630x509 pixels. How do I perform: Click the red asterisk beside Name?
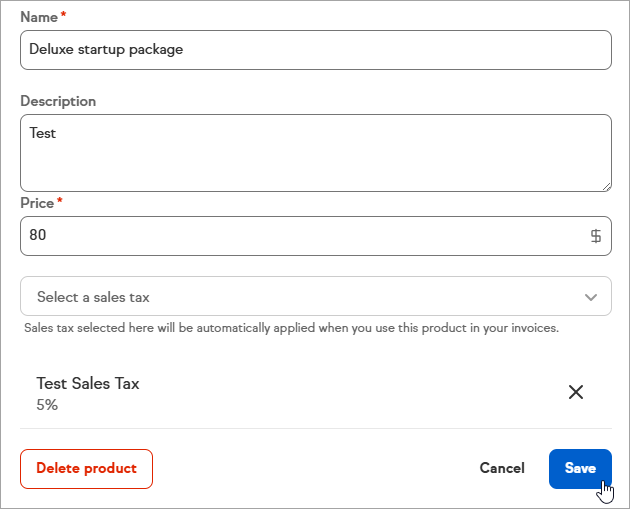click(x=62, y=16)
